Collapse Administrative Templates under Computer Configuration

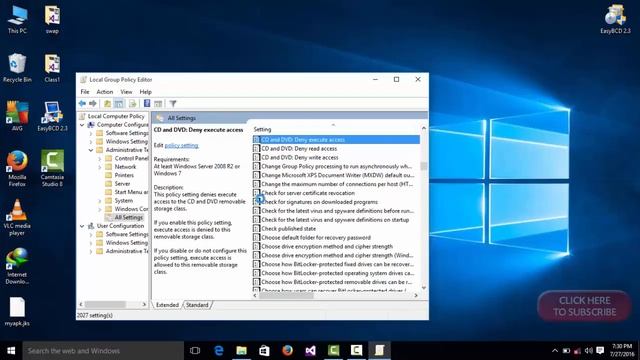click(91, 150)
